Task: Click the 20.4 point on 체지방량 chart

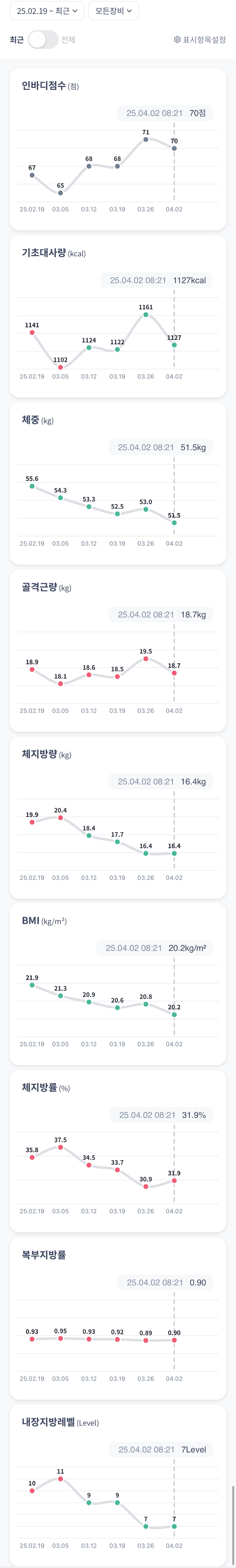Action: (x=60, y=817)
